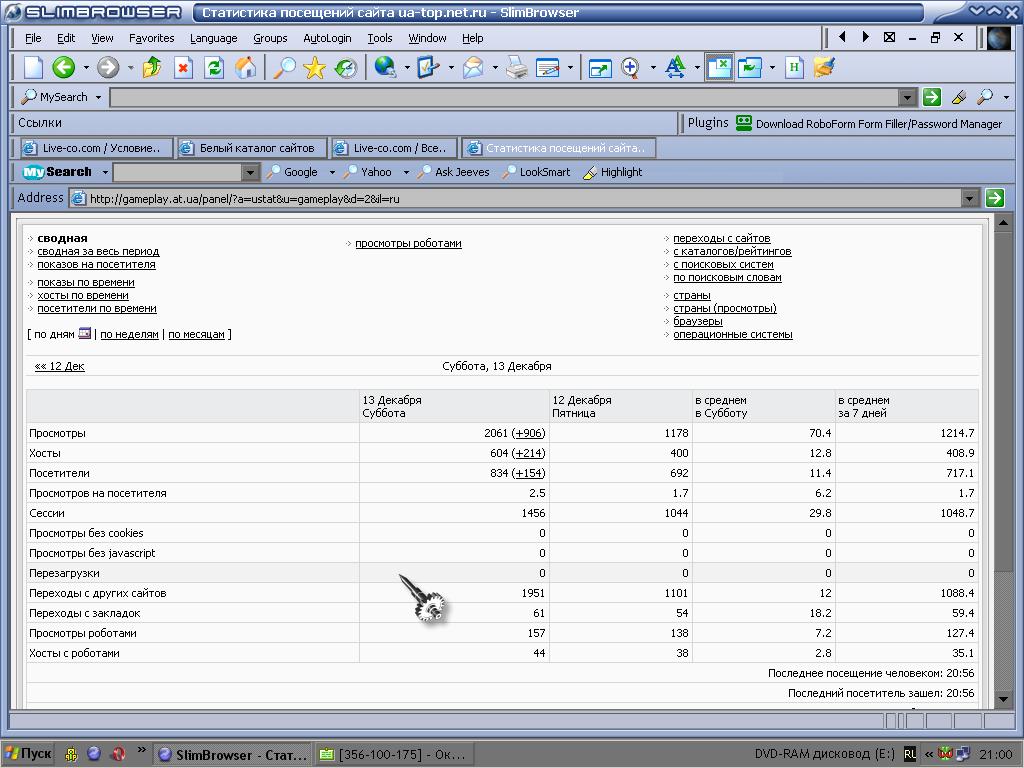Screen dimensions: 1024x768
Task: Click the magnifier Search icon in the toolbar
Action: [285, 68]
